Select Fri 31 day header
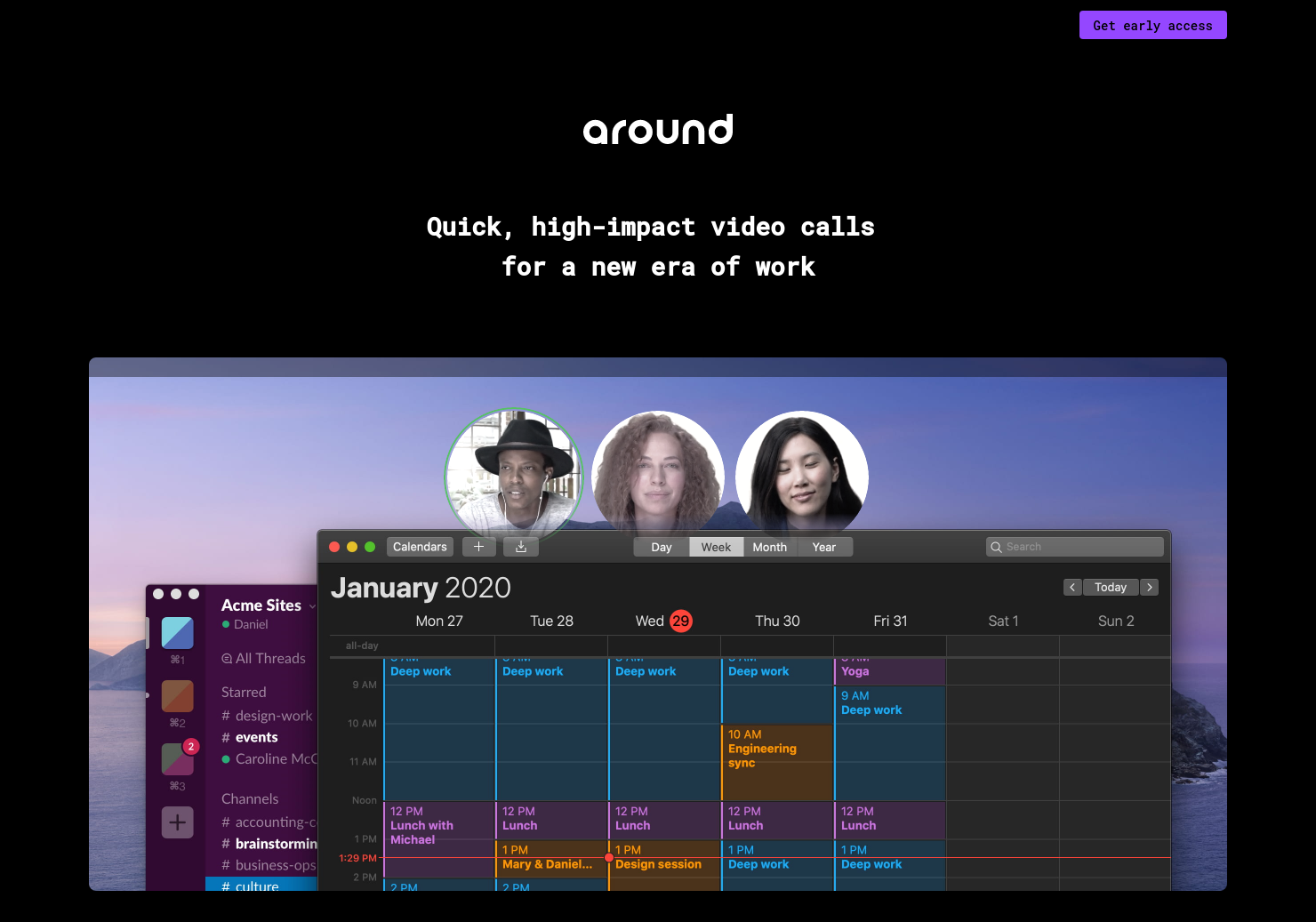 [x=890, y=621]
